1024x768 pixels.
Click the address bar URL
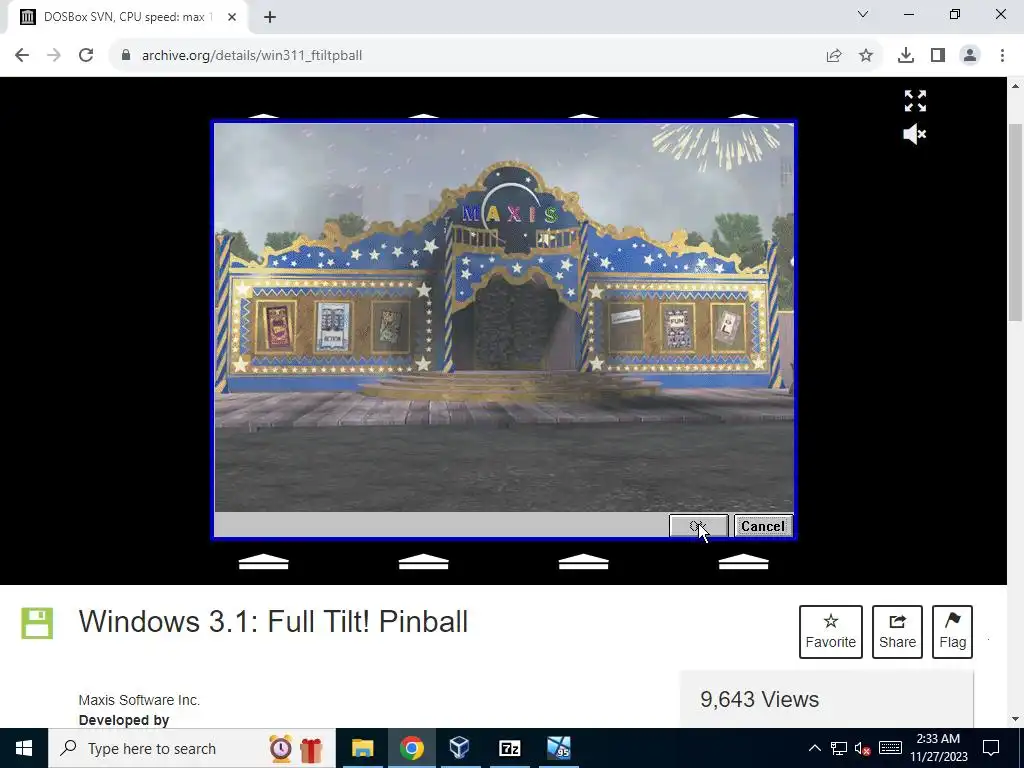pos(252,56)
